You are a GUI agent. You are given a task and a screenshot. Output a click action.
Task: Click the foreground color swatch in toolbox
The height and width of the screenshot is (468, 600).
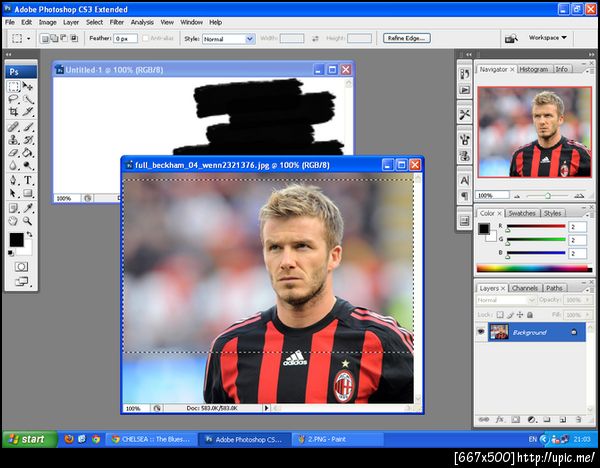(16, 240)
